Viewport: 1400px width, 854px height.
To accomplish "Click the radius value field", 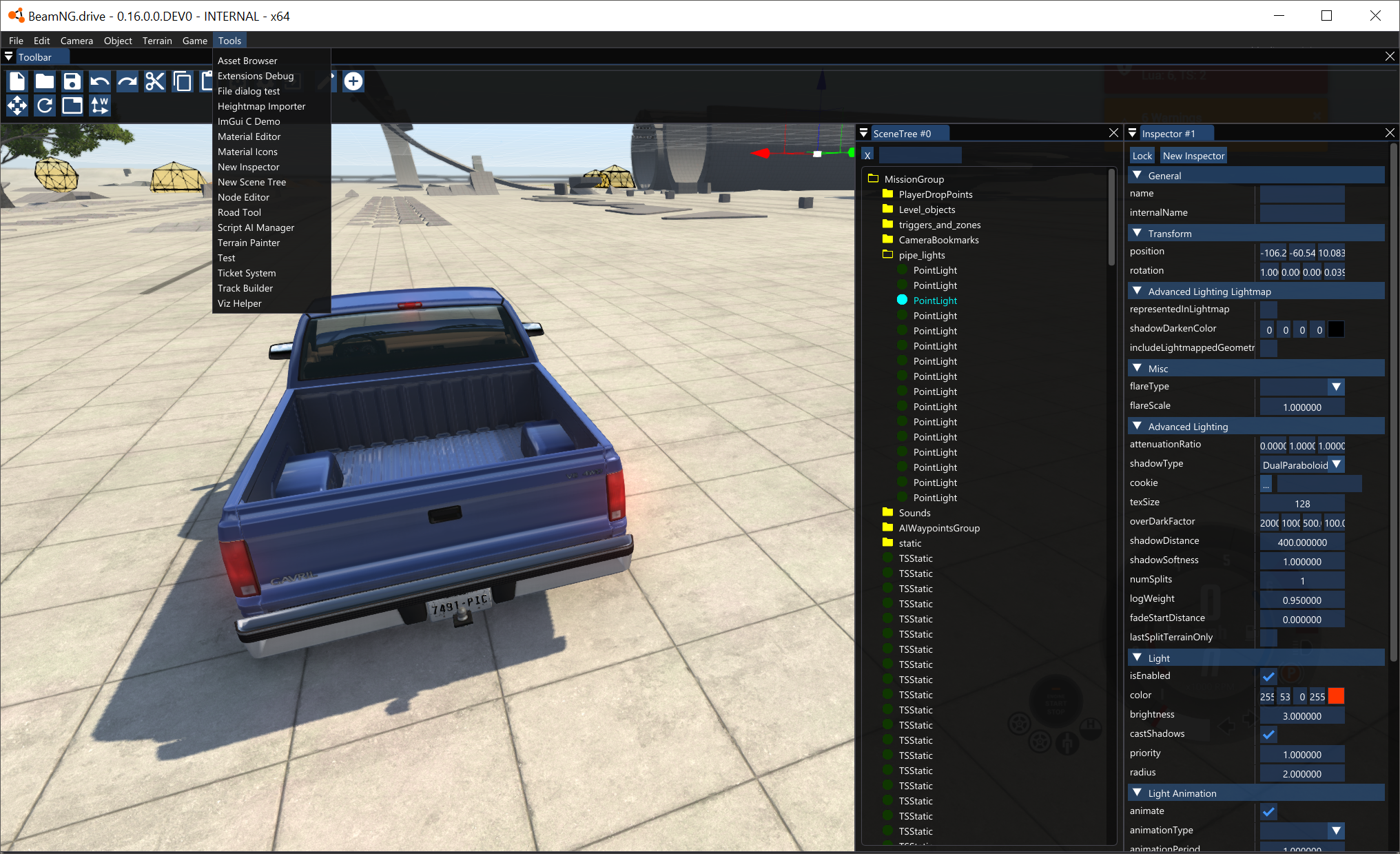I will (1302, 773).
